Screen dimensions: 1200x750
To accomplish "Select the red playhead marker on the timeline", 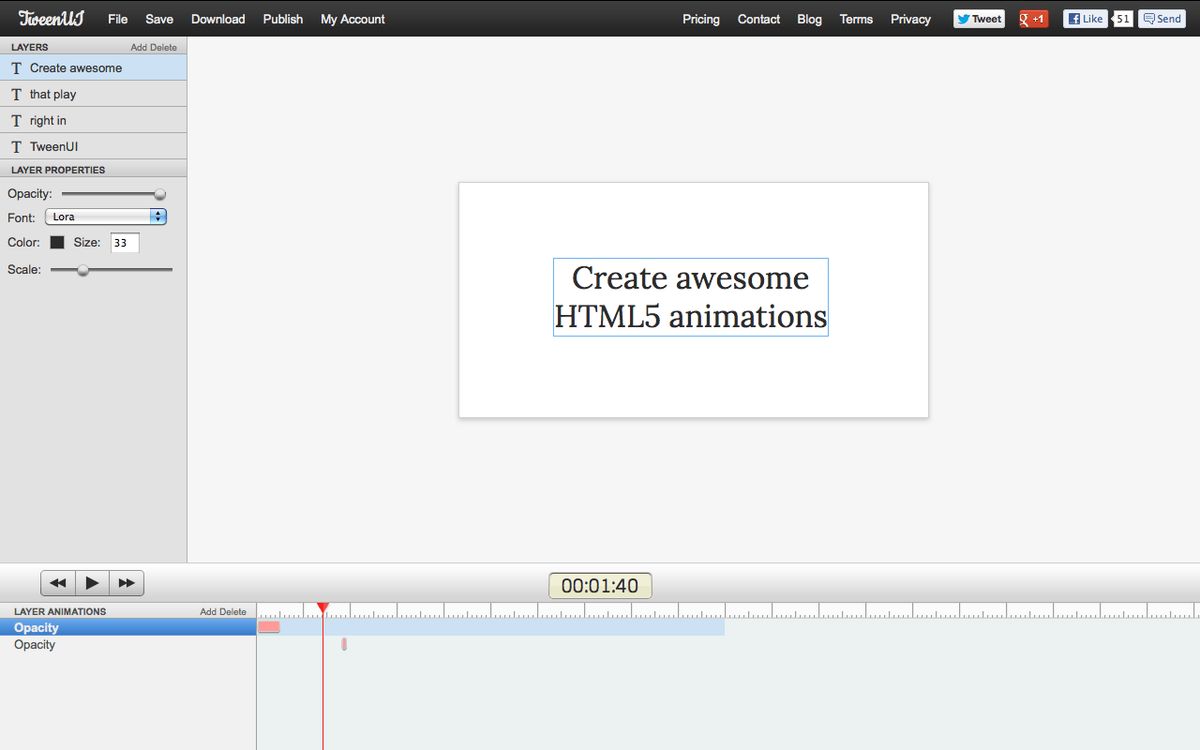I will pyautogui.click(x=322, y=607).
